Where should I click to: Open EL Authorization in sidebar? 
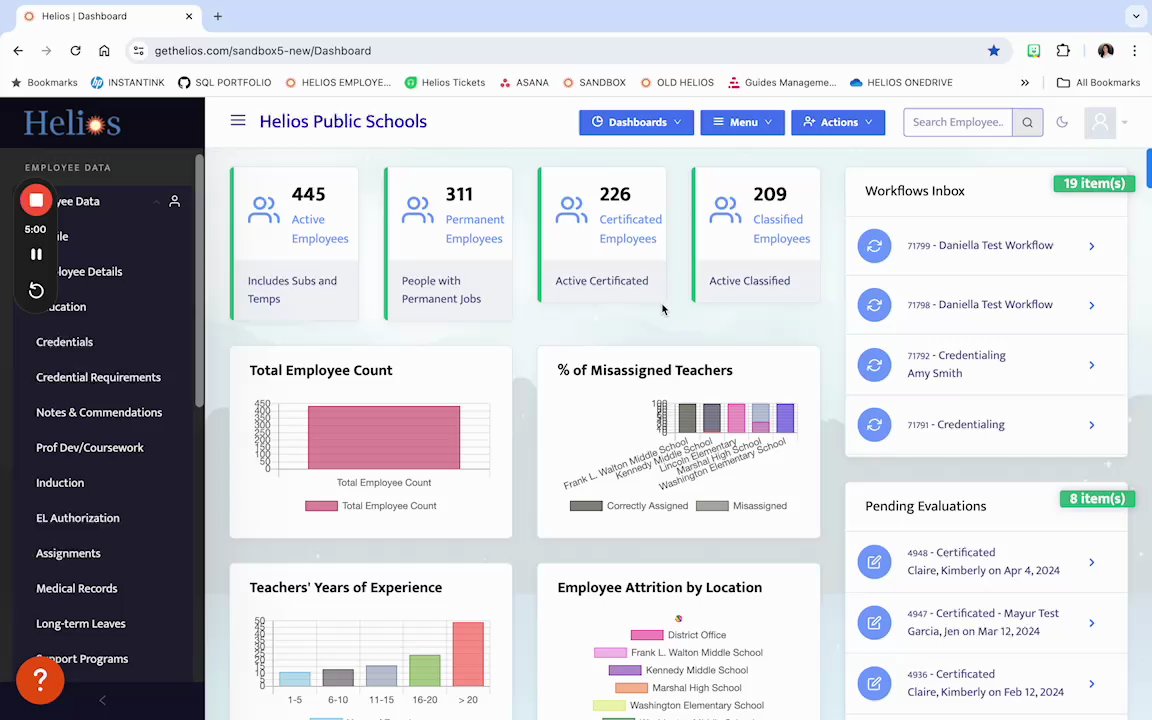click(x=78, y=518)
